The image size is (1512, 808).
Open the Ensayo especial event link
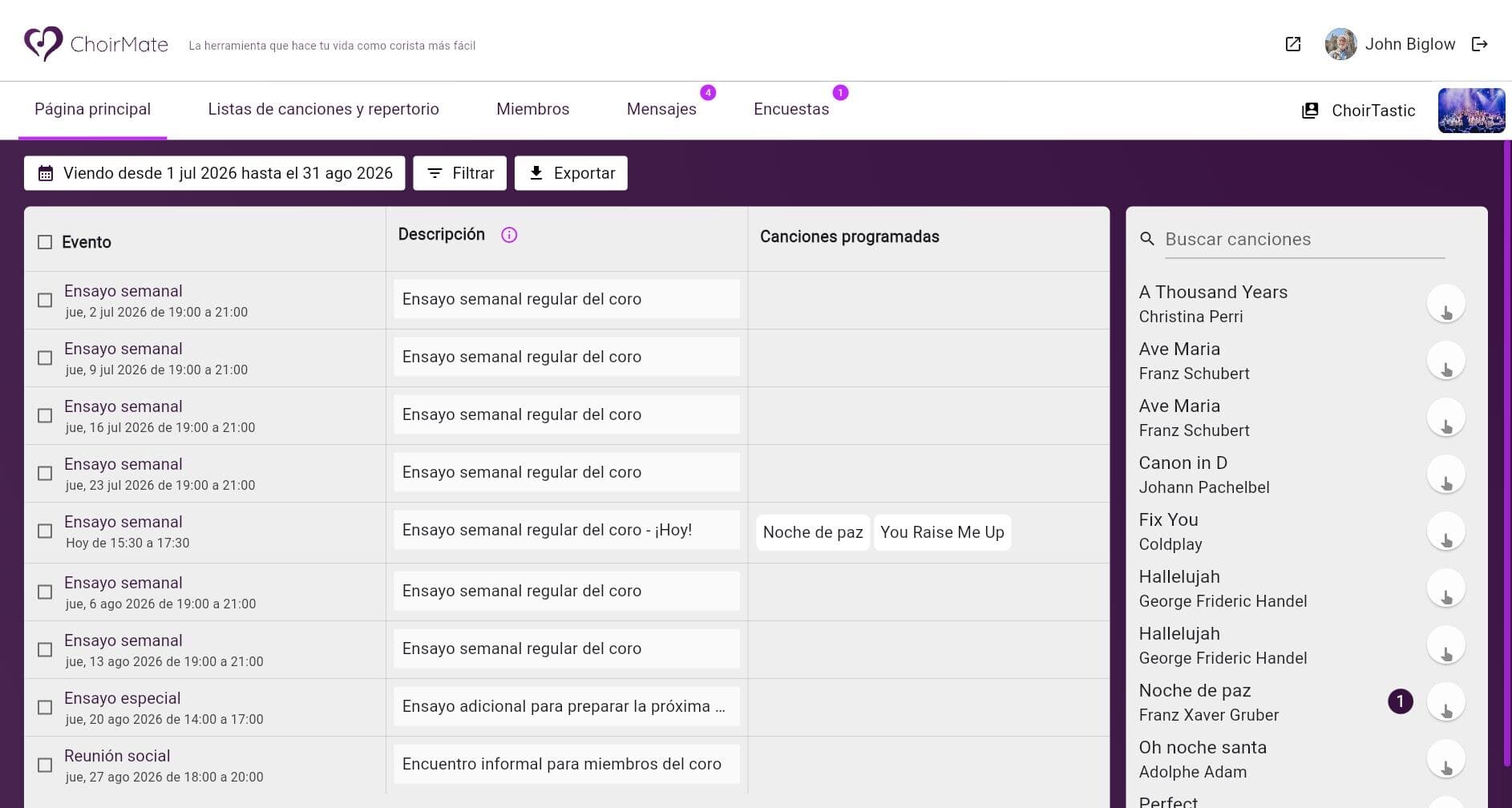123,698
